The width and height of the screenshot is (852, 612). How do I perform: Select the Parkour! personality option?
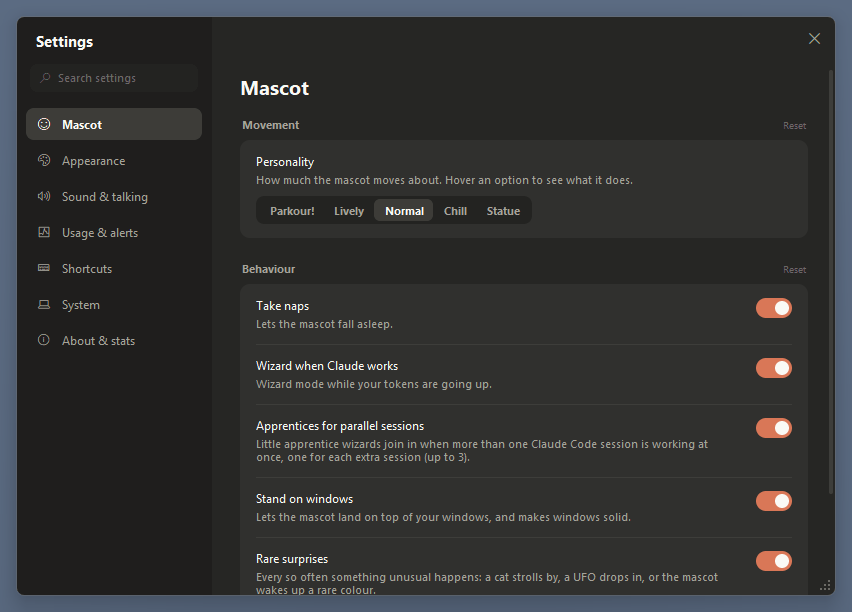(292, 211)
